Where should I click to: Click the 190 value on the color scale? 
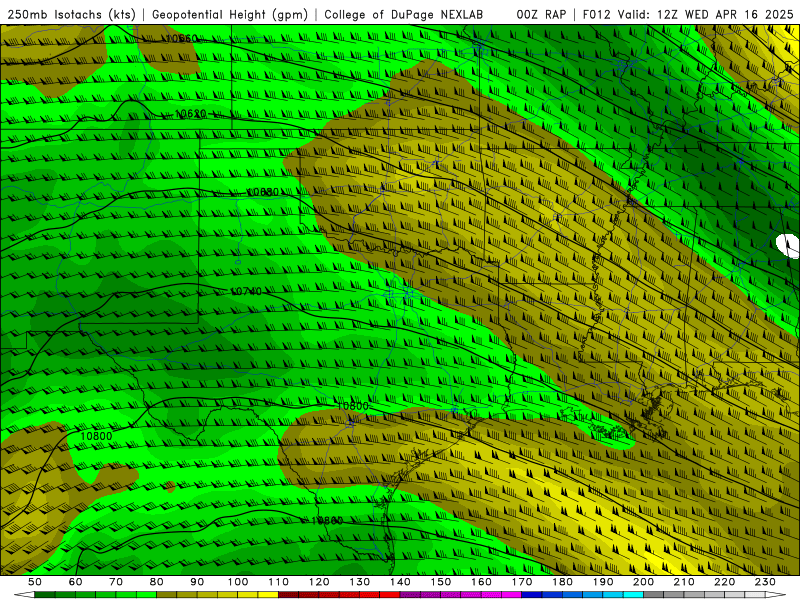pyautogui.click(x=603, y=582)
